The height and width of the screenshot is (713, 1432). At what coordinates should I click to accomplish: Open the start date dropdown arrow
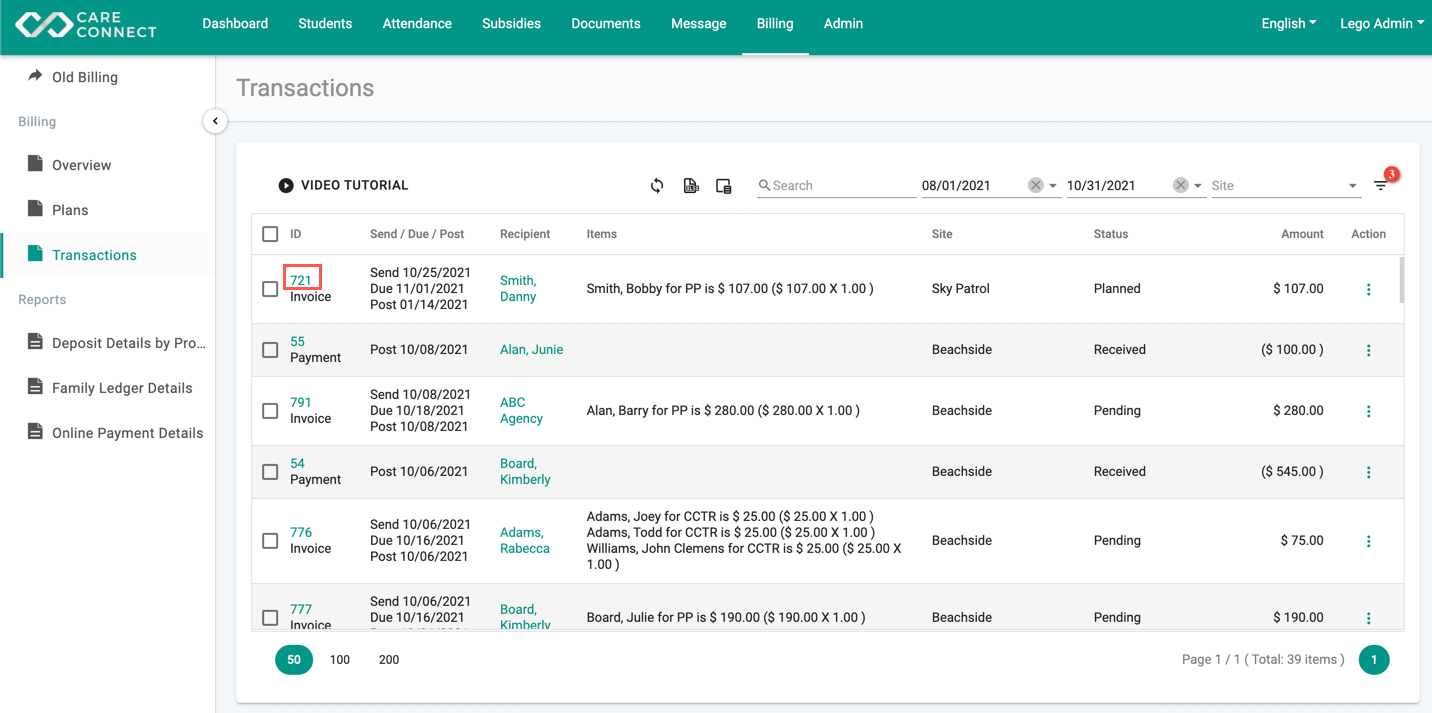coord(1053,186)
